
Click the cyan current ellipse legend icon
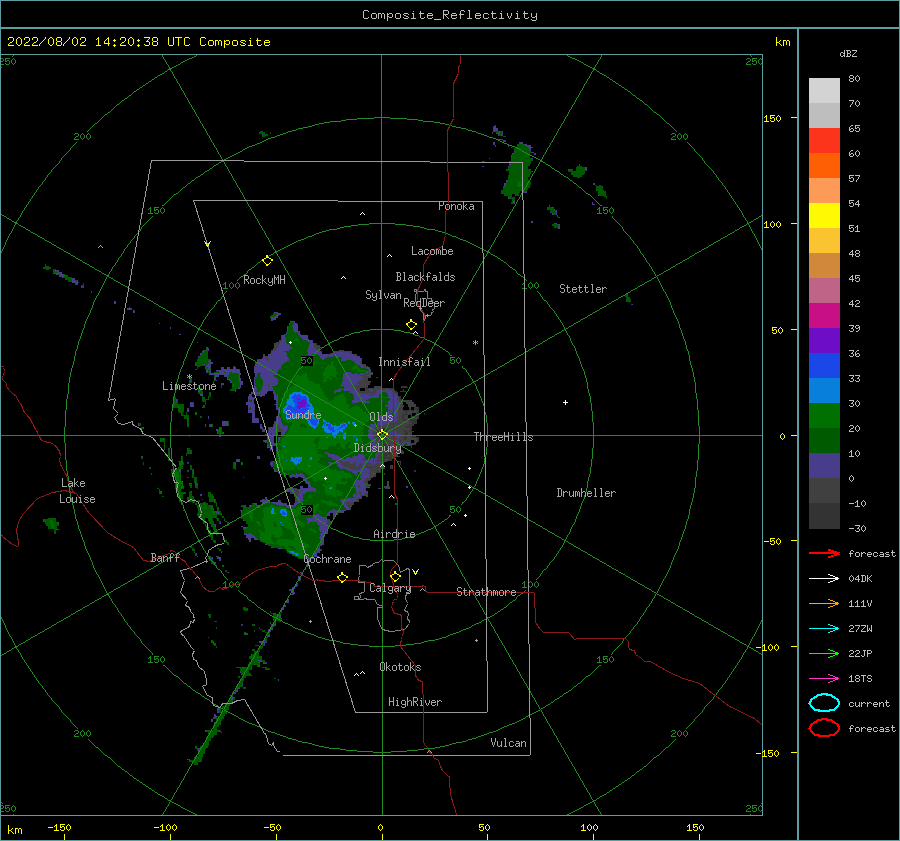point(824,703)
